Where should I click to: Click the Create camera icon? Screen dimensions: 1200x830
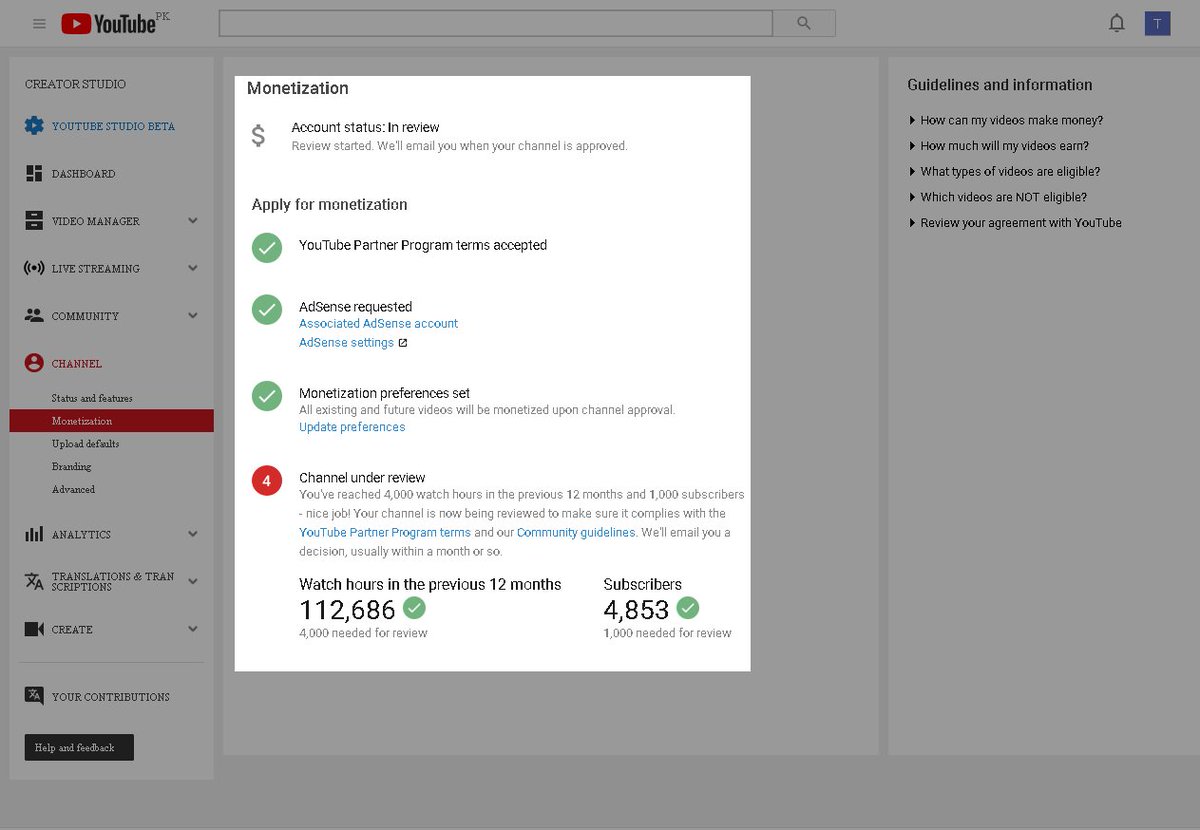(34, 629)
